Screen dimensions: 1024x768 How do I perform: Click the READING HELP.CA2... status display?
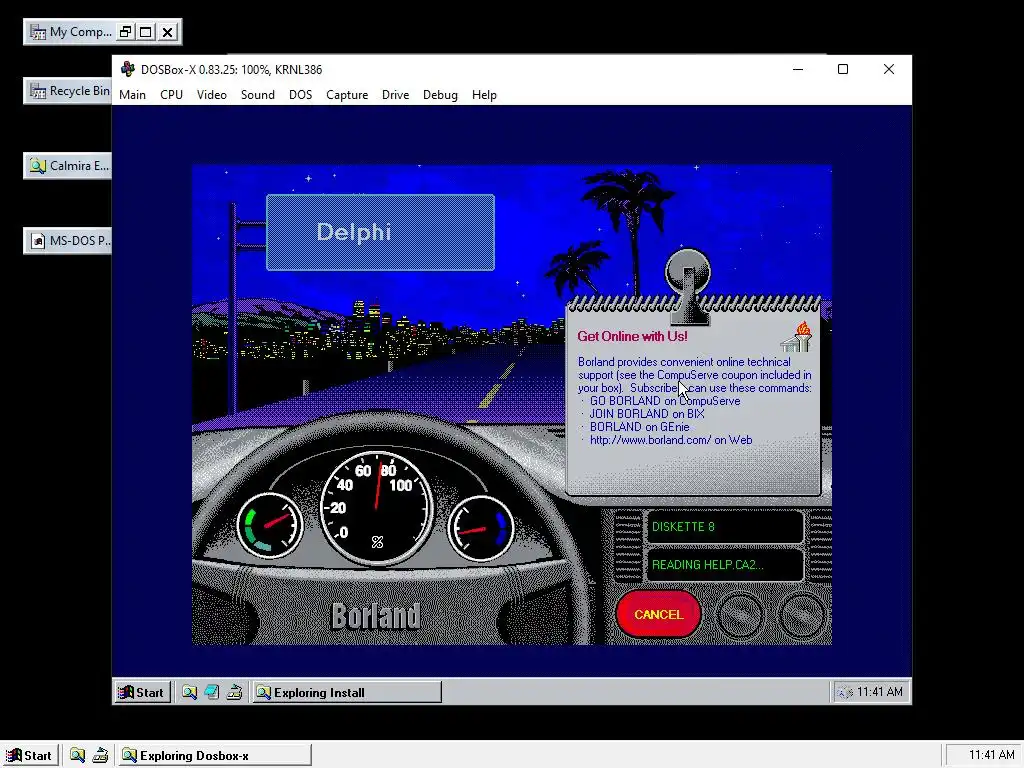click(724, 564)
